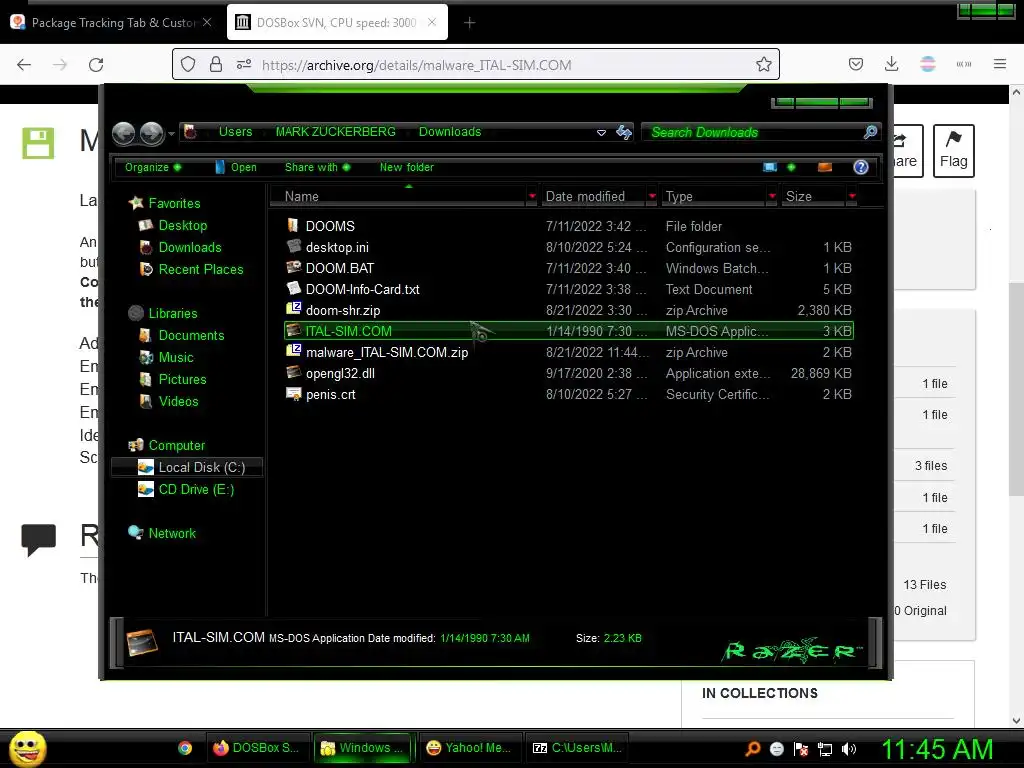Switch to Yahoo! Messenger taskbar button

(x=469, y=748)
